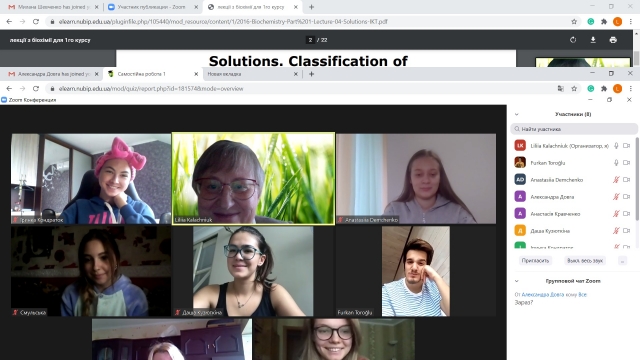This screenshot has height=360, width=640.
Task: Collapse the Участники panel with its chevron
Action: pyautogui.click(x=517, y=114)
